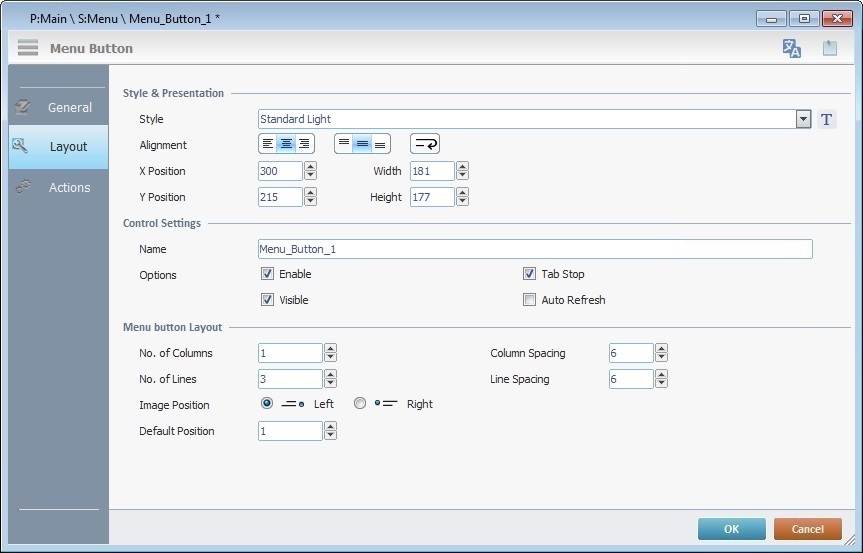Open the translation icon in header

(792, 48)
